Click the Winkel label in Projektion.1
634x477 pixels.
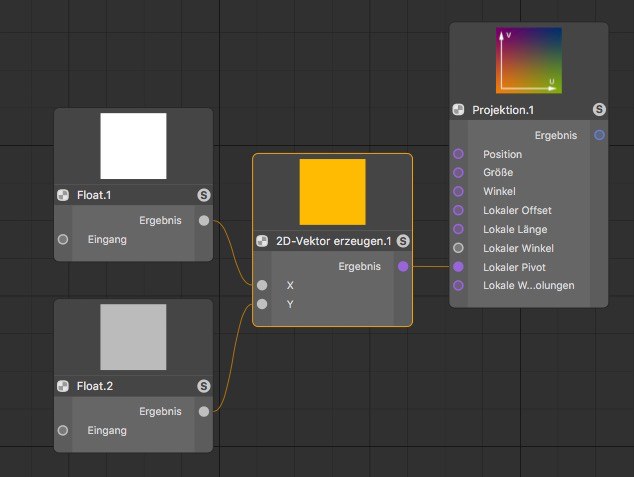click(x=499, y=191)
